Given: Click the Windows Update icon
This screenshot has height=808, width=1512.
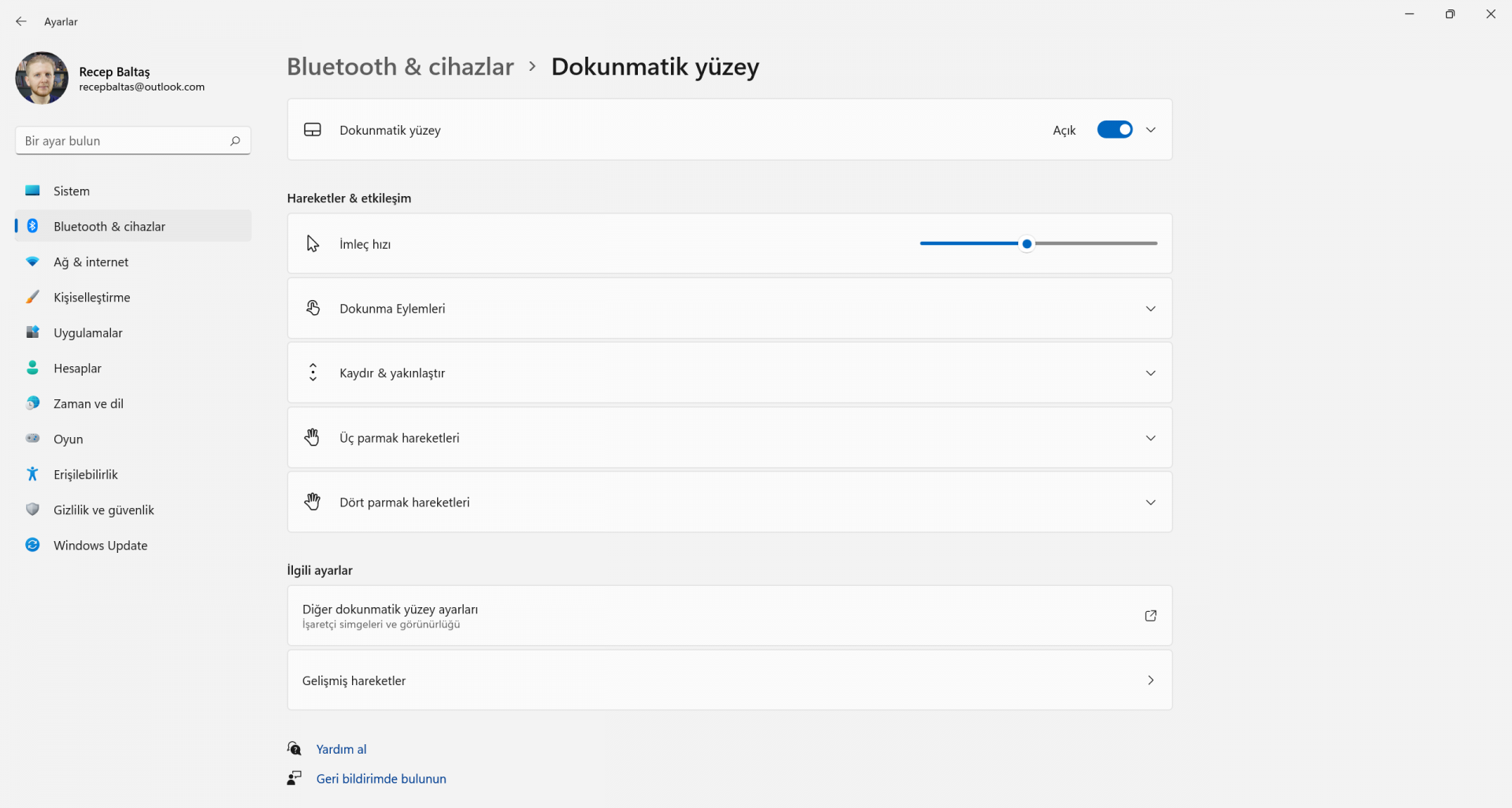Looking at the screenshot, I should 32,545.
